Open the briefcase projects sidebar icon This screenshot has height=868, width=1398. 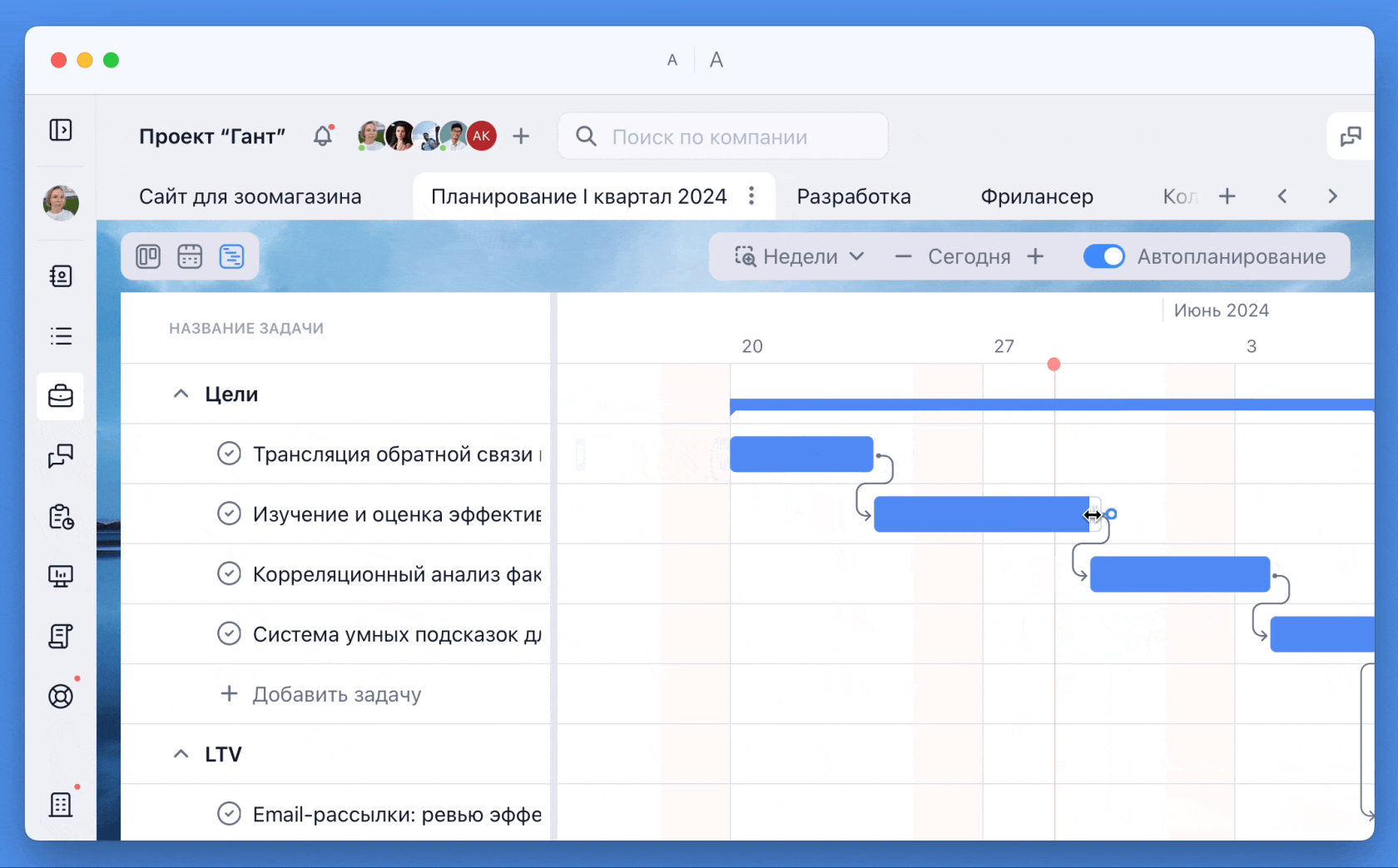pyautogui.click(x=61, y=396)
